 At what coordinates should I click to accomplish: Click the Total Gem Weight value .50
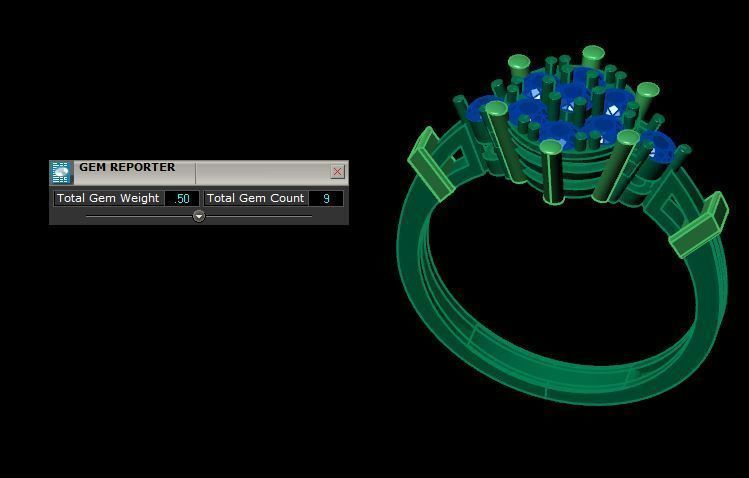pyautogui.click(x=182, y=198)
